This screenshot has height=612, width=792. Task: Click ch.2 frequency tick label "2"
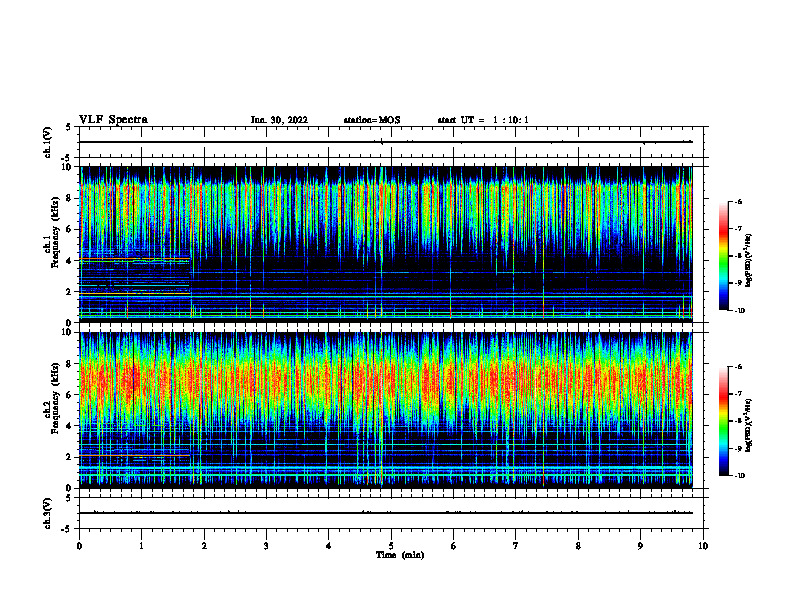pyautogui.click(x=70, y=457)
